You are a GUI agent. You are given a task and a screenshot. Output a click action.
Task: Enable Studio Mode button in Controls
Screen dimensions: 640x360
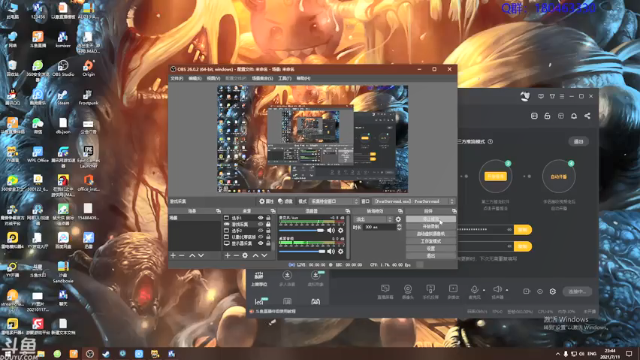click(x=431, y=241)
